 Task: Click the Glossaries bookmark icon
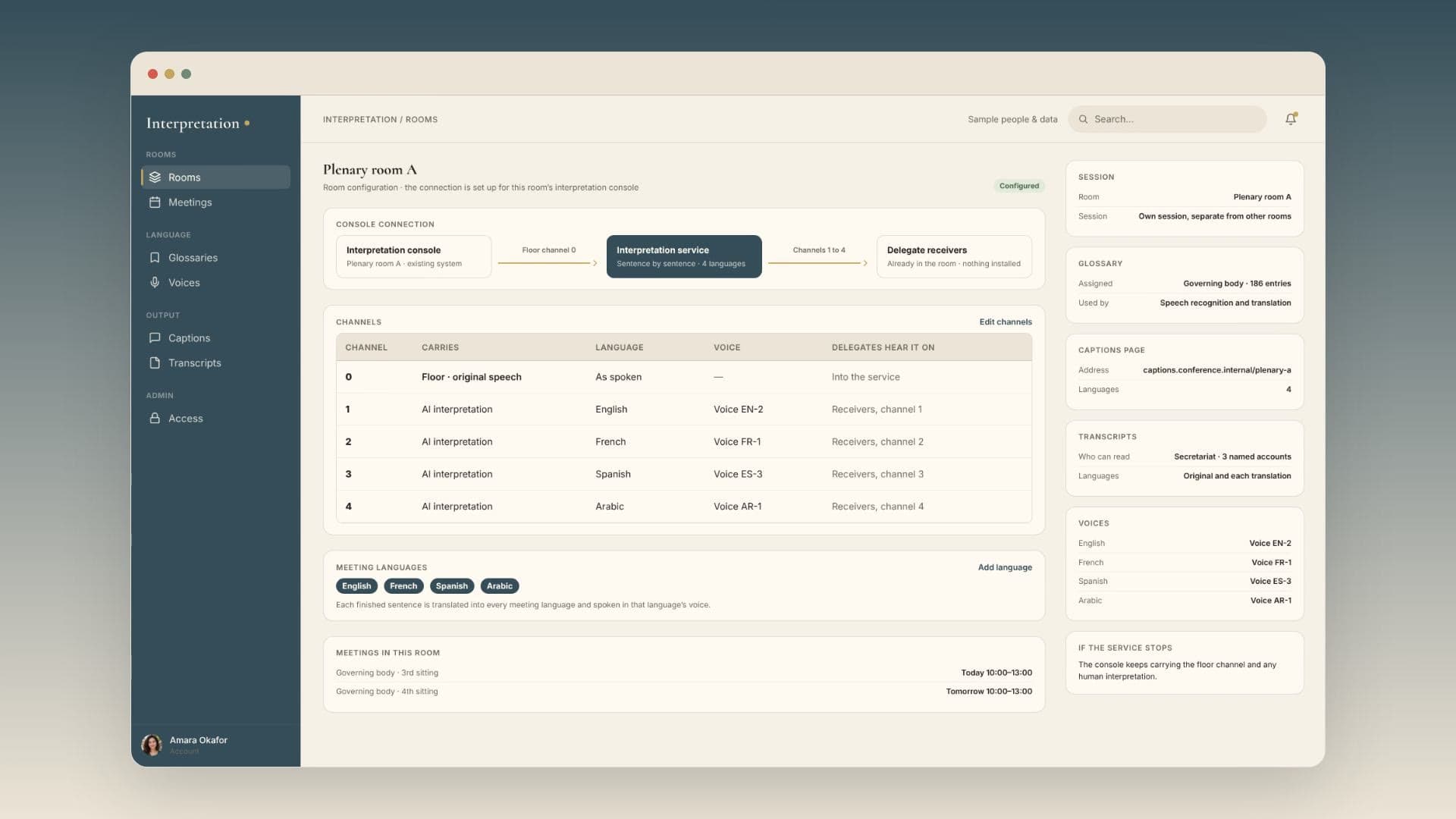pos(155,257)
